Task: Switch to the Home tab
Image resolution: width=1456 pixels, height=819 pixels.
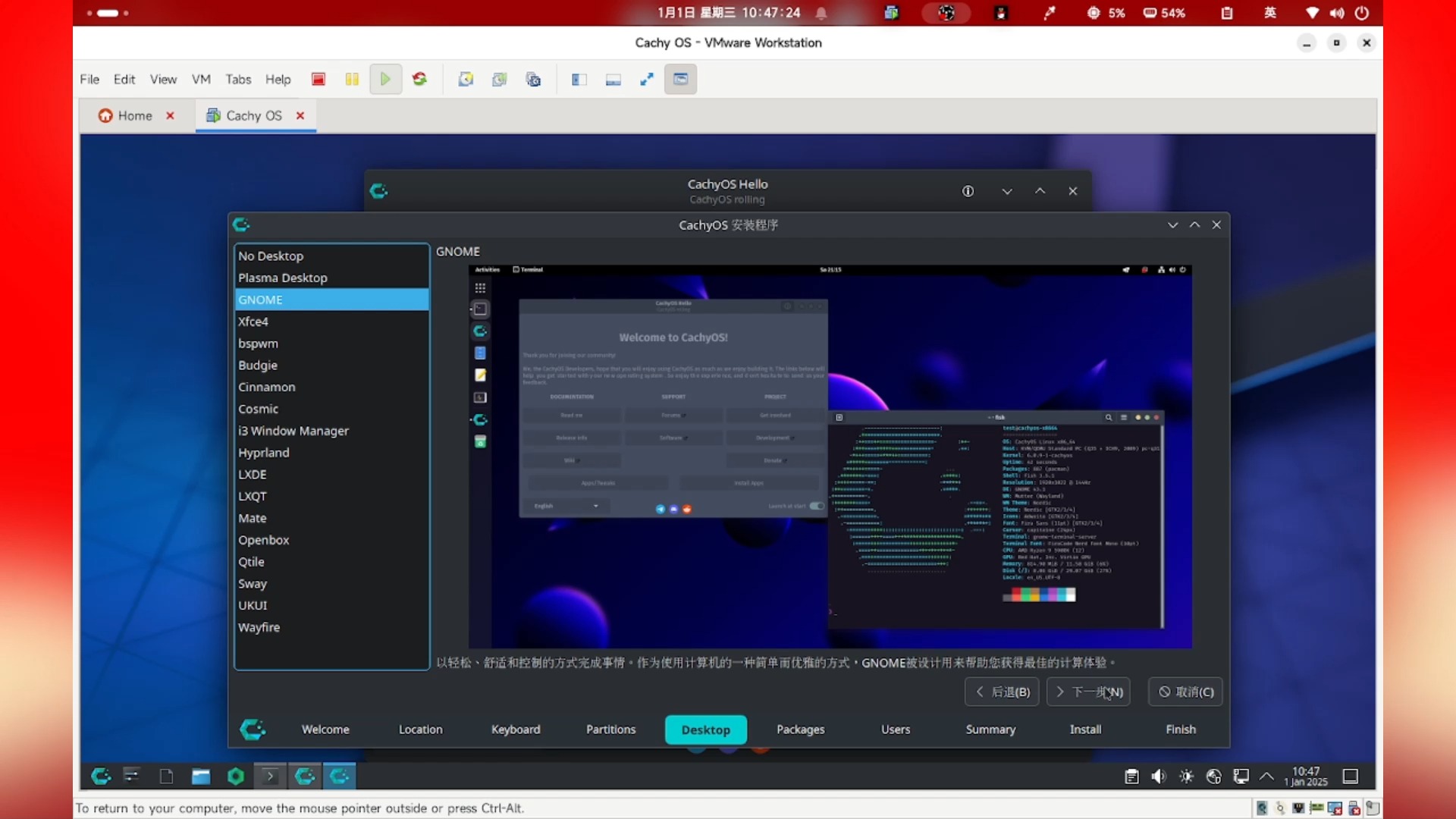Action: (134, 115)
